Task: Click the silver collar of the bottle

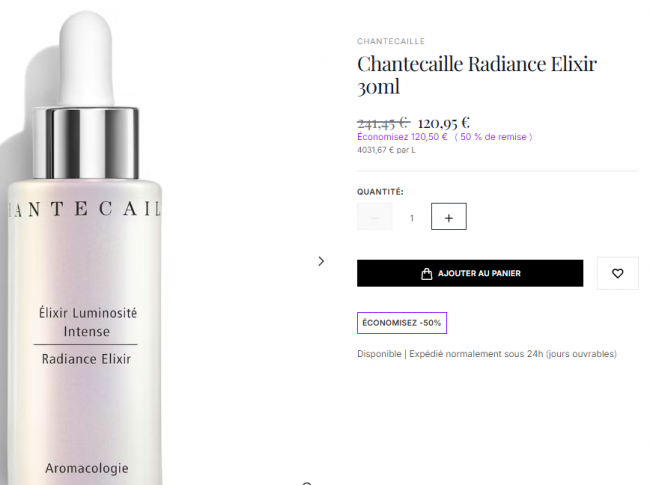Action: coord(86,143)
